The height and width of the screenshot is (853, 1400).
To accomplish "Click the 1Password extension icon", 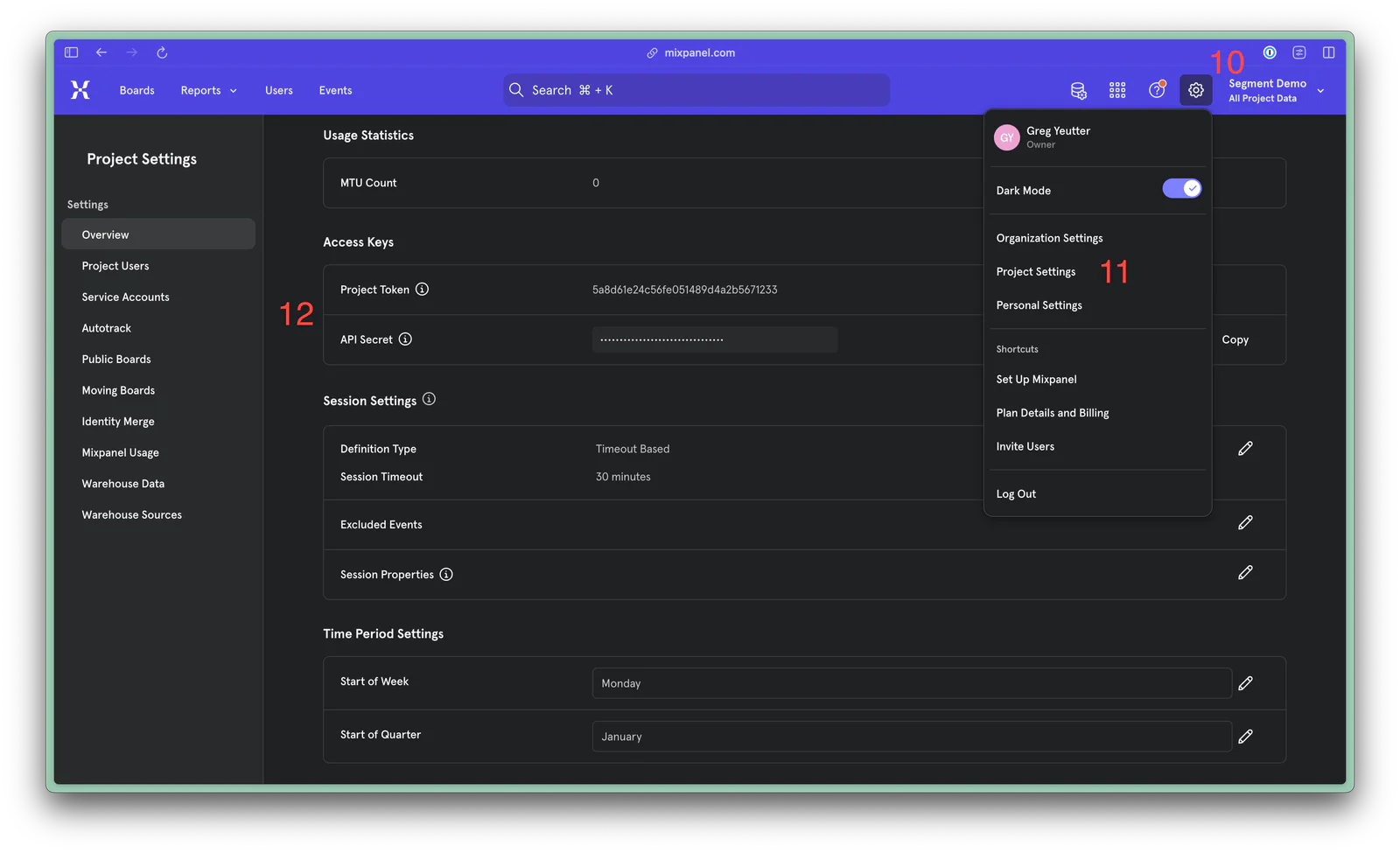I will [x=1270, y=52].
